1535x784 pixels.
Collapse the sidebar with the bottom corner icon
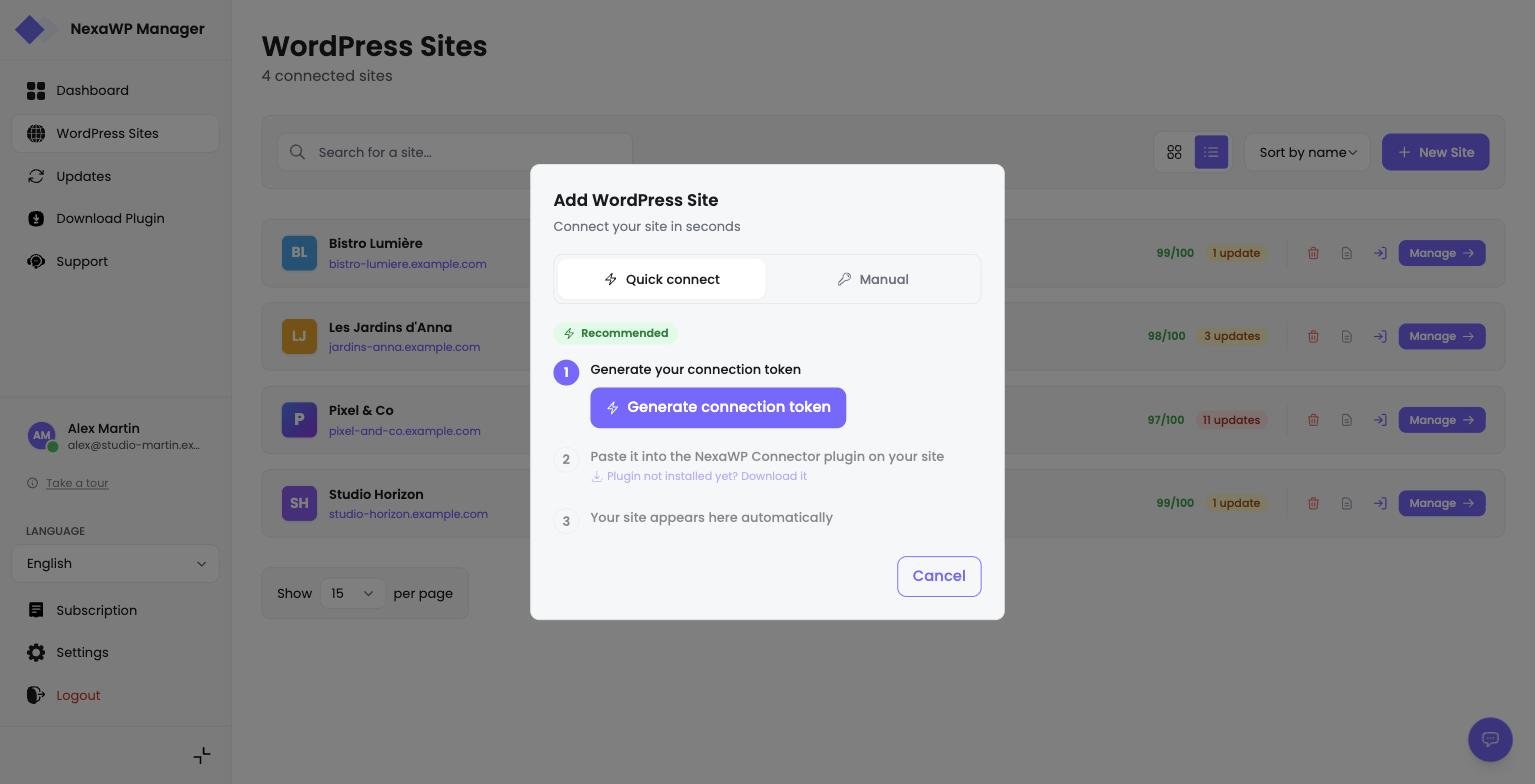tap(202, 755)
